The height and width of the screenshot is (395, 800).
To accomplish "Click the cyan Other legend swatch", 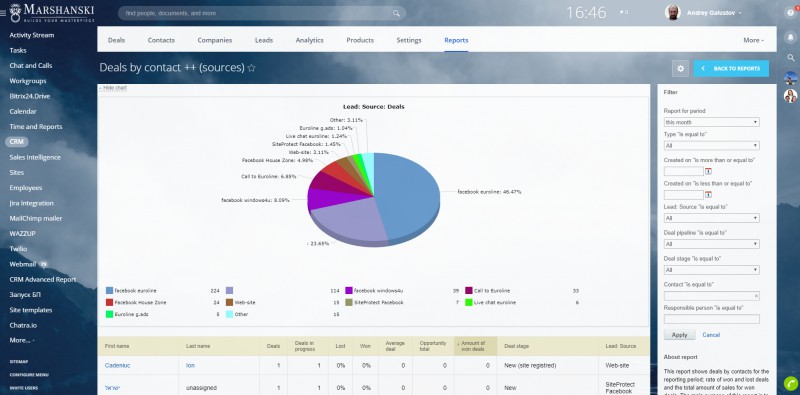I will [230, 315].
